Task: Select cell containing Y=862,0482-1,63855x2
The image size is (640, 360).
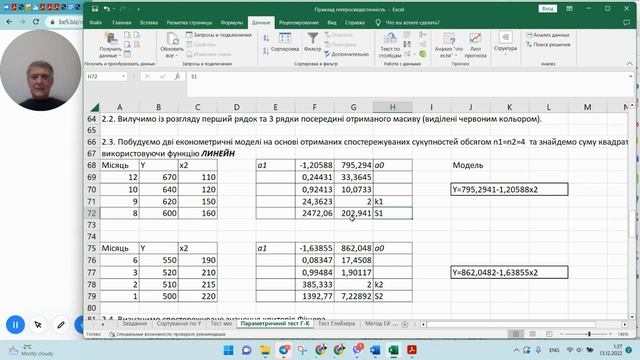Action: (509, 272)
